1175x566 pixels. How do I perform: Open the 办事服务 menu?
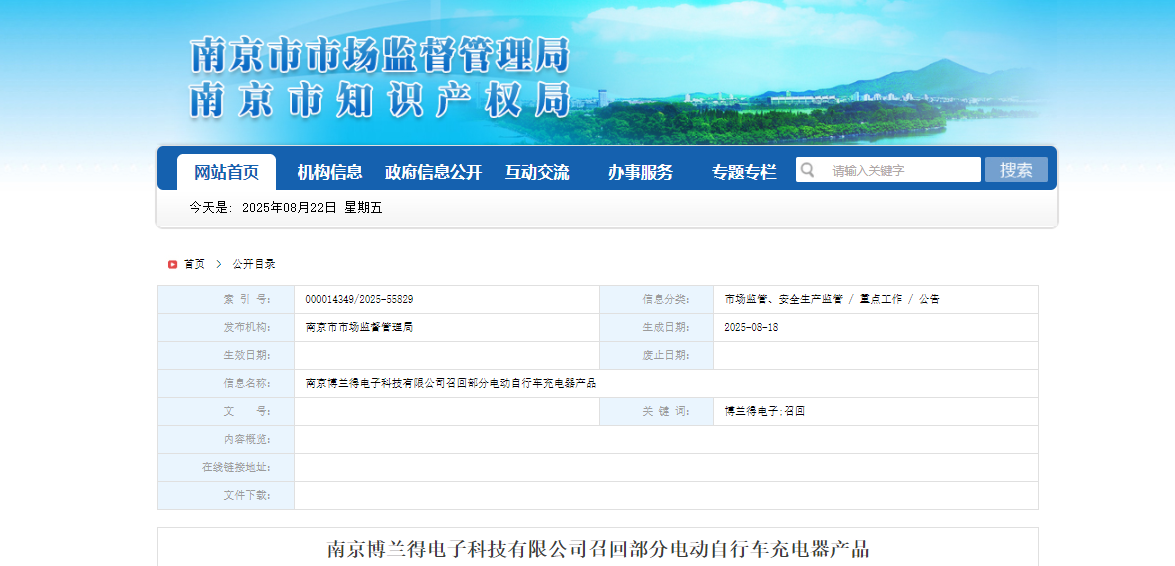pyautogui.click(x=640, y=172)
